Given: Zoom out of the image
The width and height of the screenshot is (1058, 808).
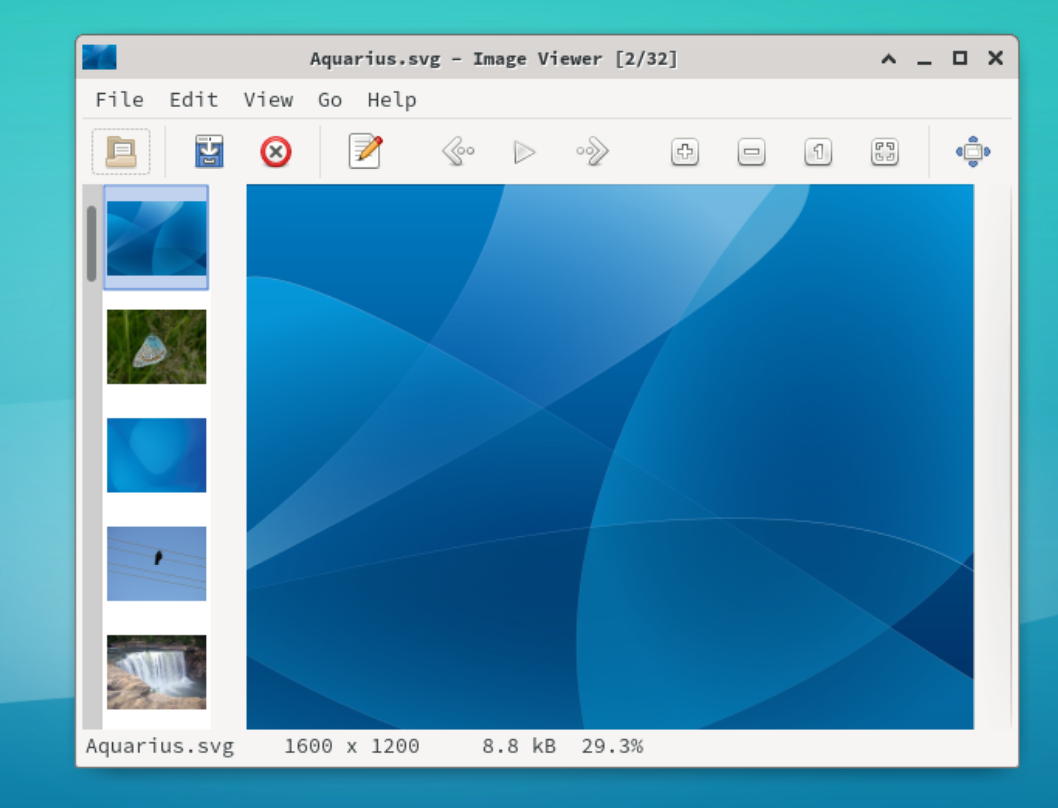Looking at the screenshot, I should pyautogui.click(x=751, y=151).
